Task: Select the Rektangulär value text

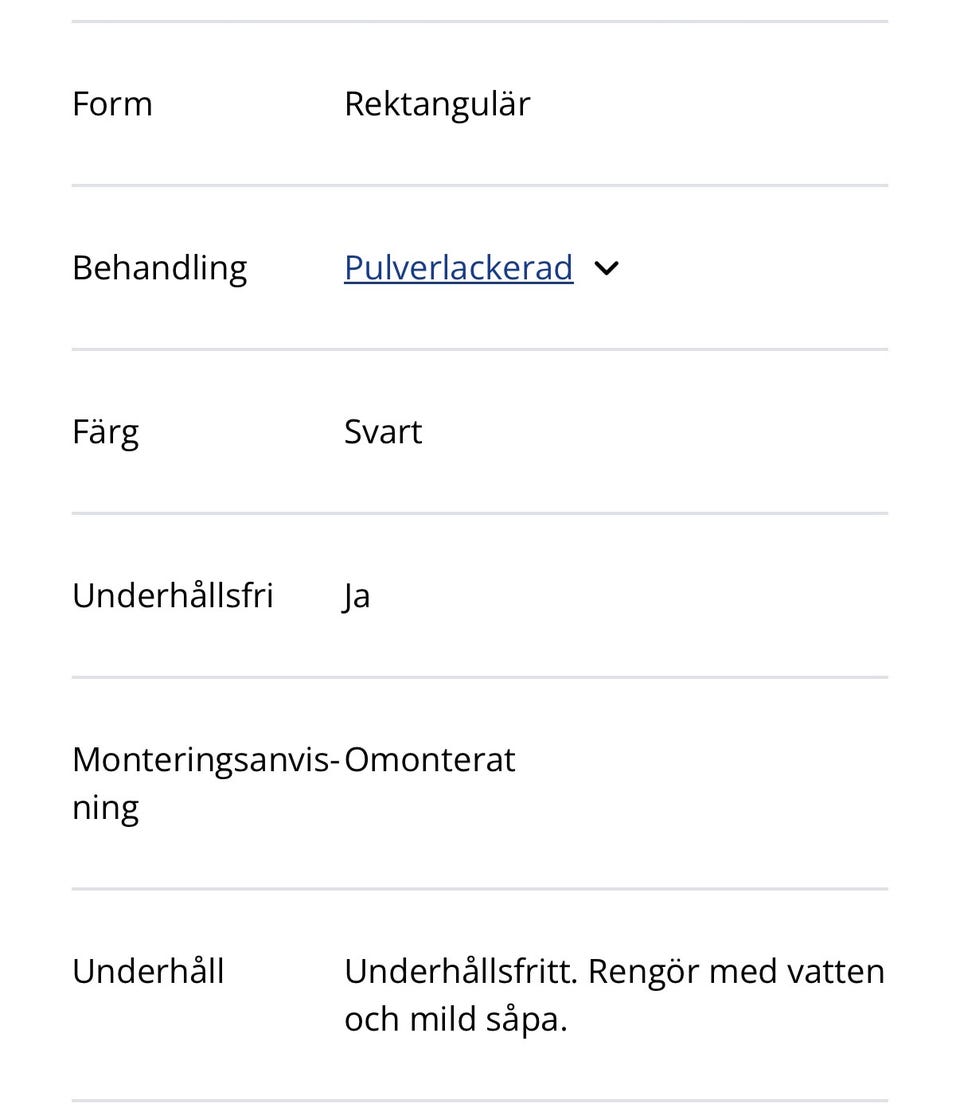Action: 437,104
